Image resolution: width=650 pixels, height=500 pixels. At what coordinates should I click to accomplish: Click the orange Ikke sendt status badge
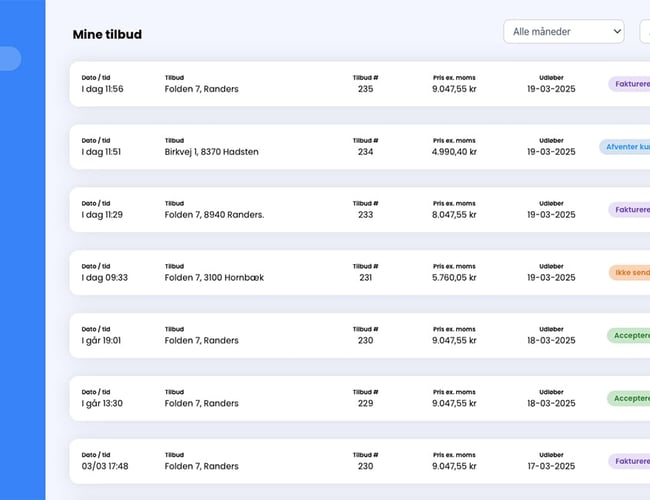click(630, 272)
